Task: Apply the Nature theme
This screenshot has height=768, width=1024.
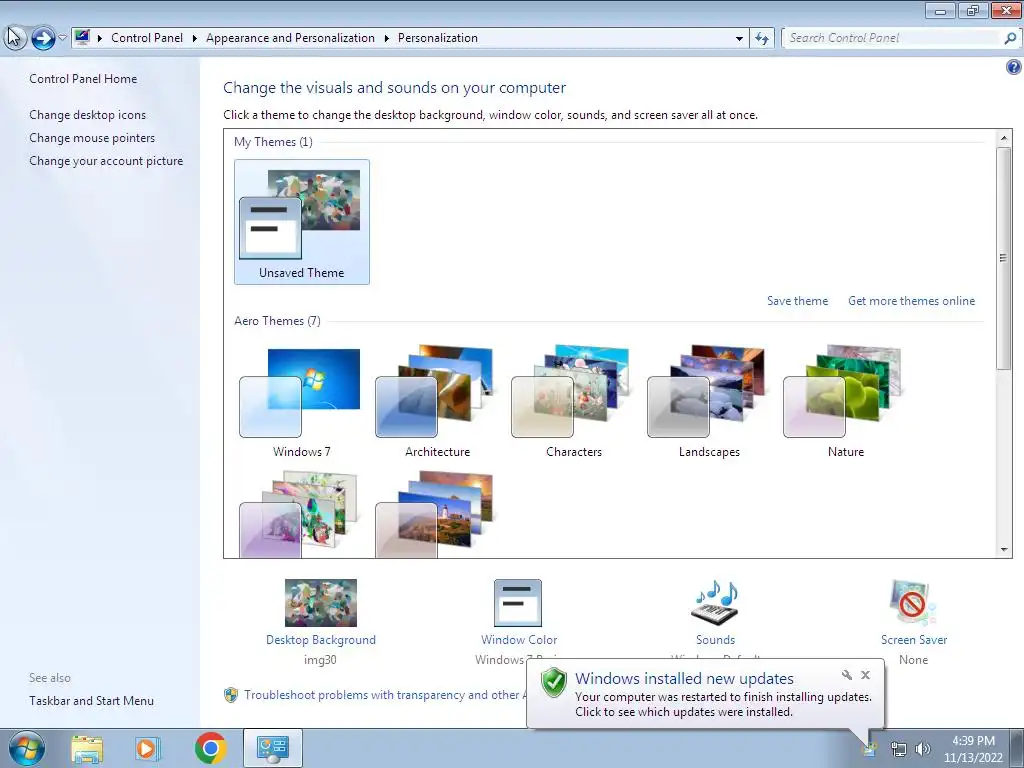Action: [x=845, y=402]
